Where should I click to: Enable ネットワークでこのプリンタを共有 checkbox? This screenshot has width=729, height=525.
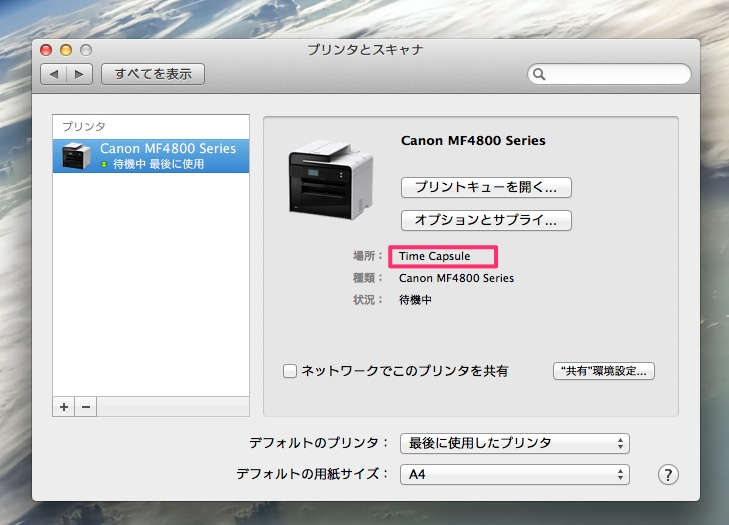pyautogui.click(x=290, y=371)
